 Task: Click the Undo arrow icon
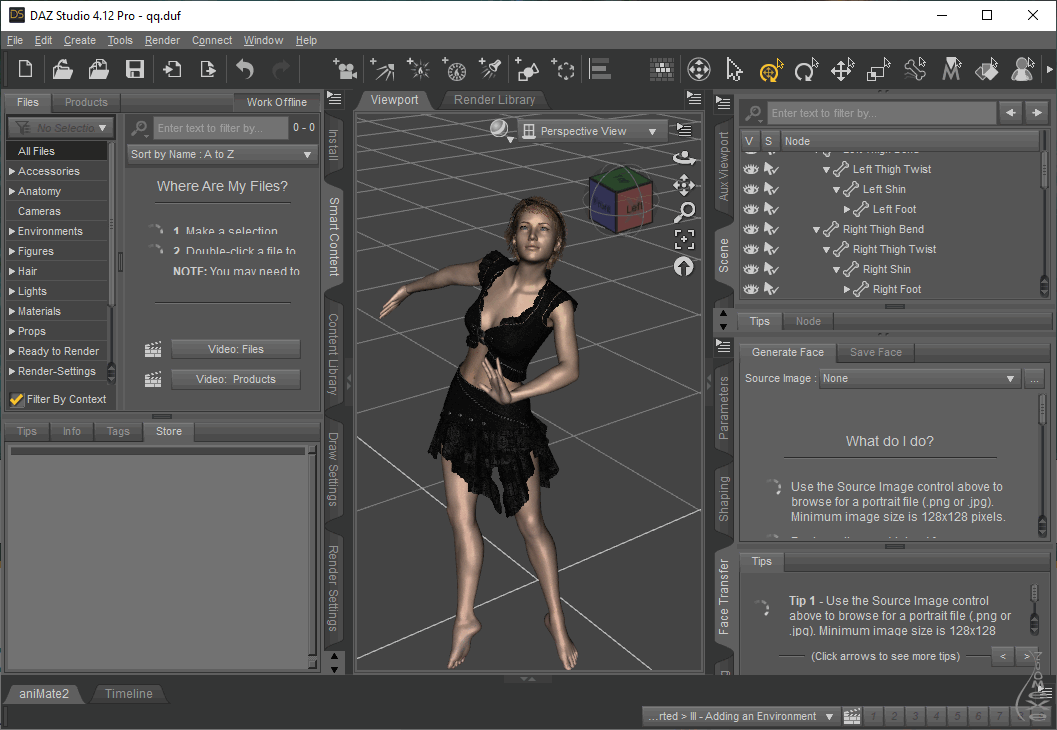coord(245,69)
